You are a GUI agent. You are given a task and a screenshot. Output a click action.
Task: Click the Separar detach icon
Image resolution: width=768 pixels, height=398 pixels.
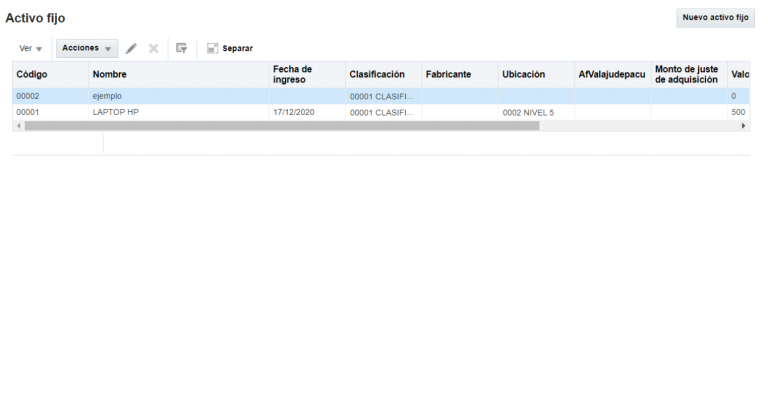212,48
